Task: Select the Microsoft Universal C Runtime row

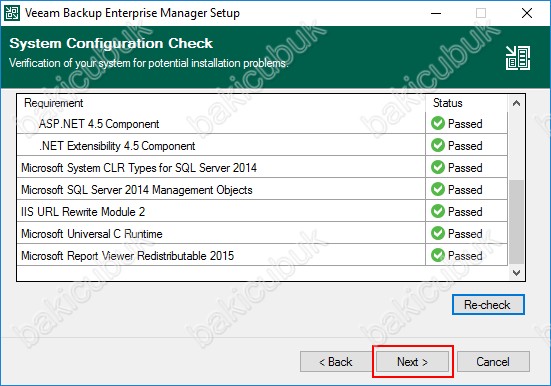Action: pos(262,233)
